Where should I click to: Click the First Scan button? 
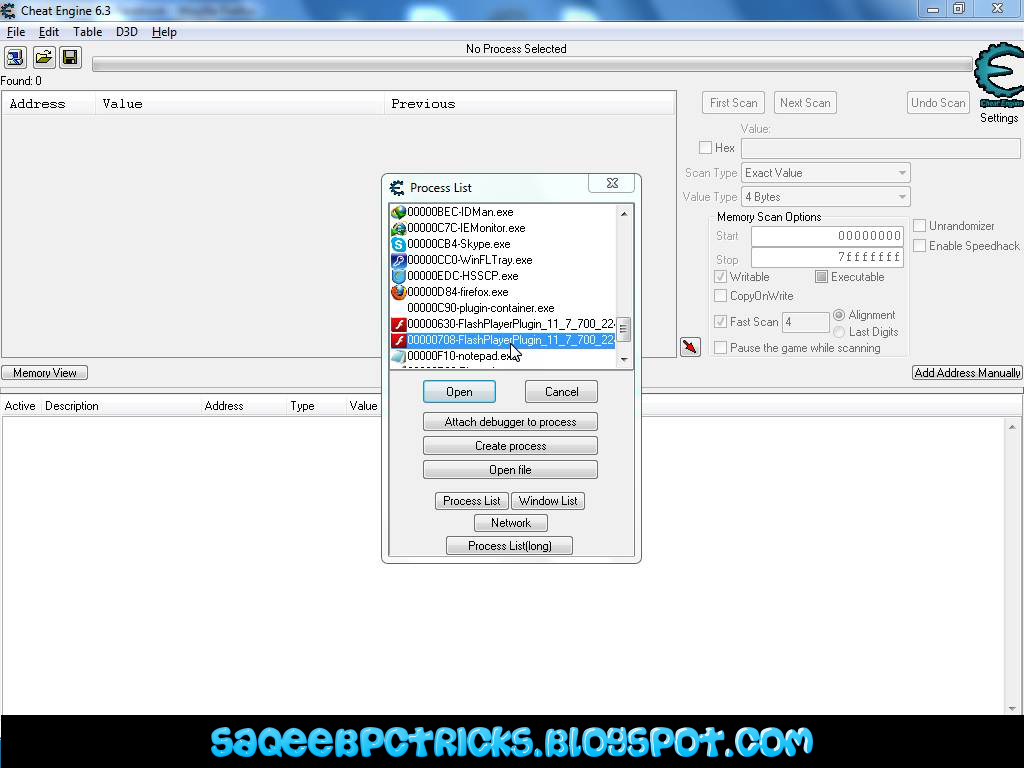point(733,103)
